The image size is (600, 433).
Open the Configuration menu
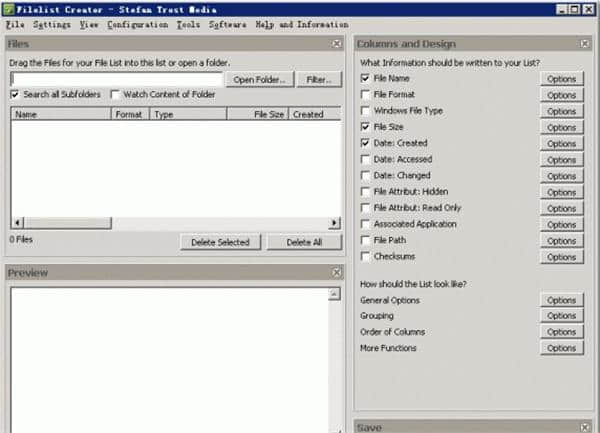coord(137,24)
